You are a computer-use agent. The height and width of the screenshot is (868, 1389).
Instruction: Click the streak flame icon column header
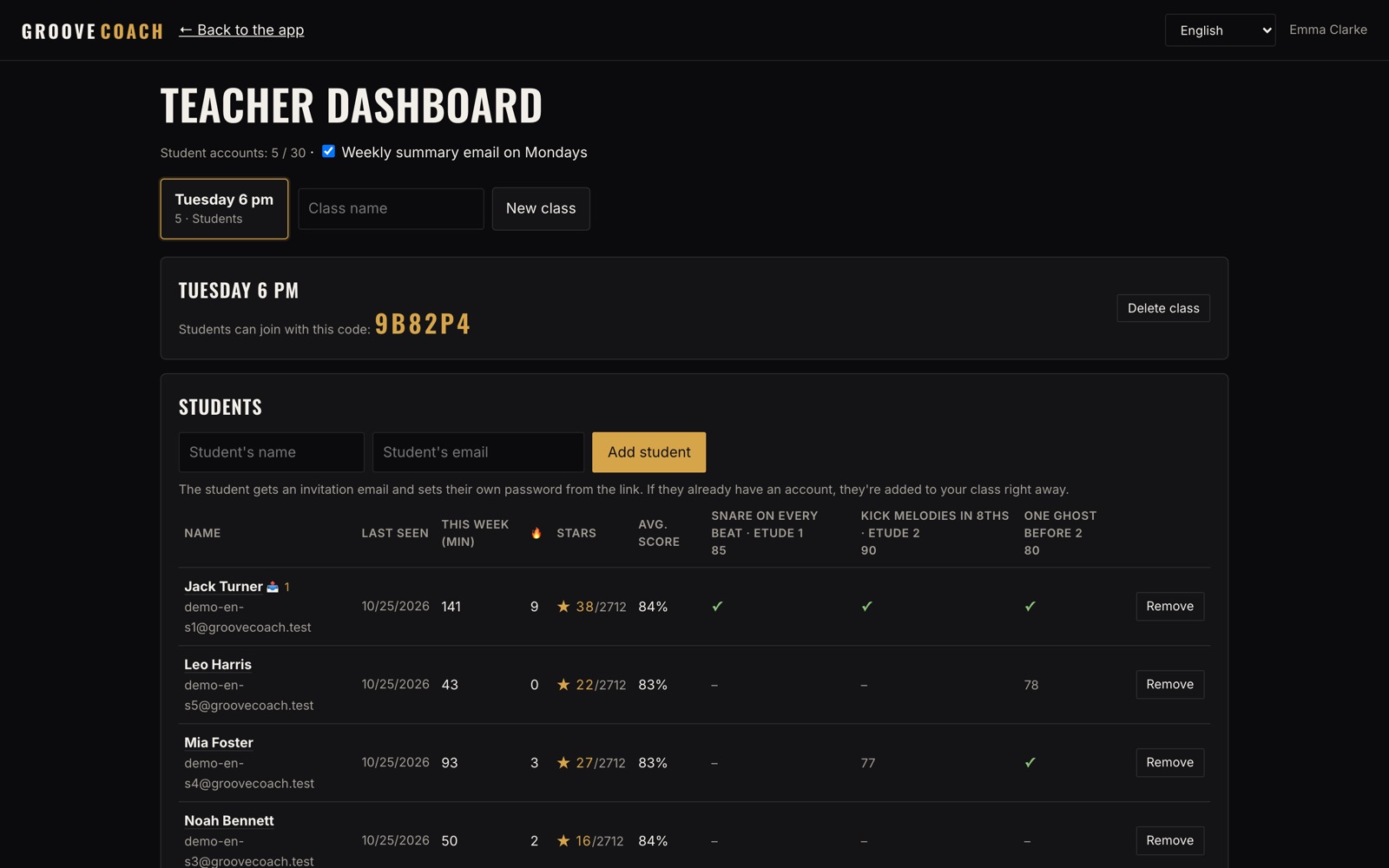pos(537,533)
